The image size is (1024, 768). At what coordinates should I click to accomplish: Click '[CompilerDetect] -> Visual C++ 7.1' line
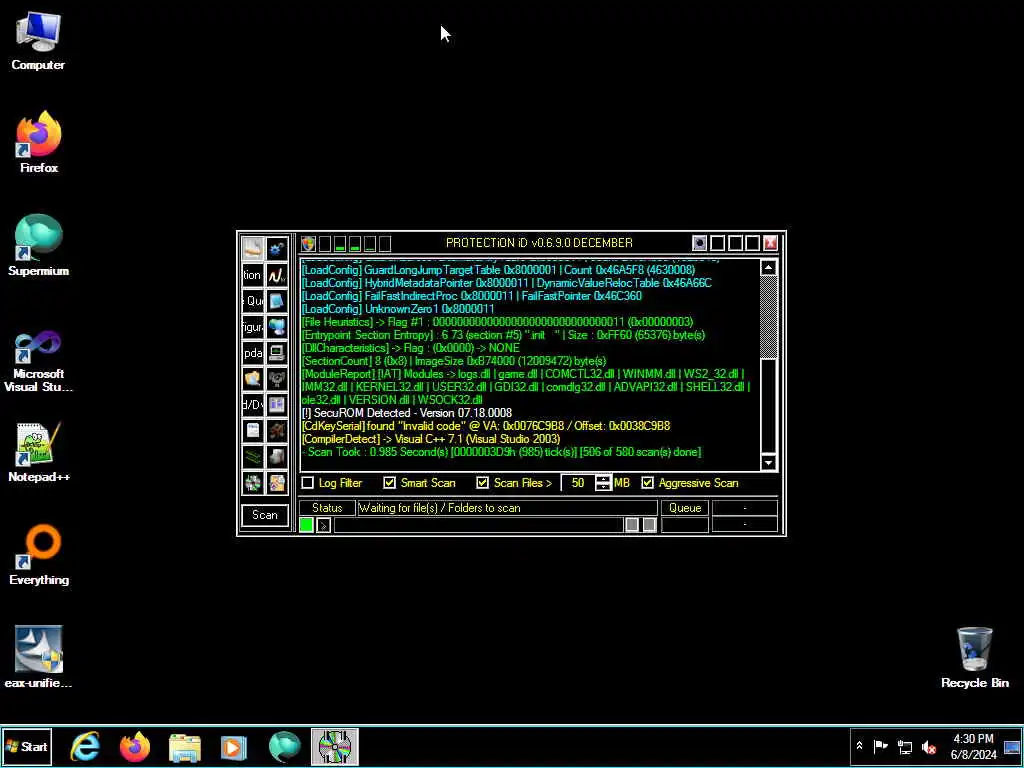click(431, 439)
